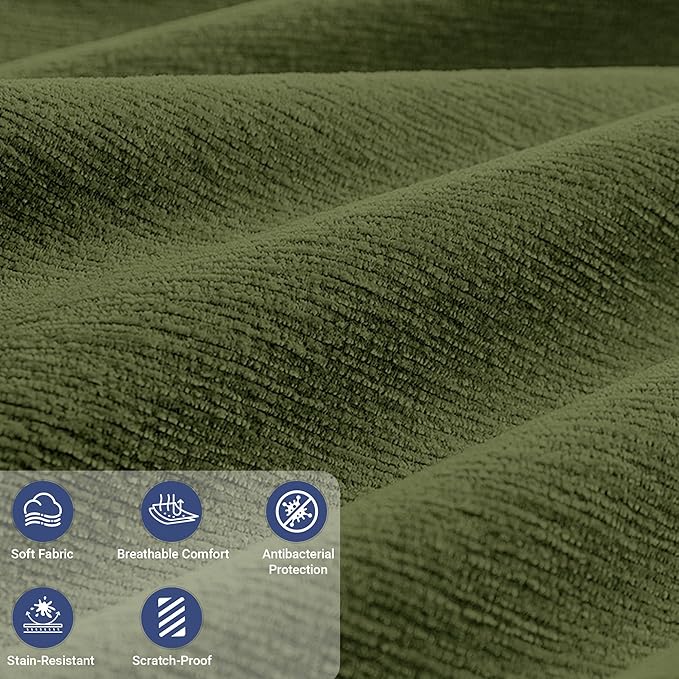
Task: Select the 'Breathable Comfort' label text
Action: [173, 554]
